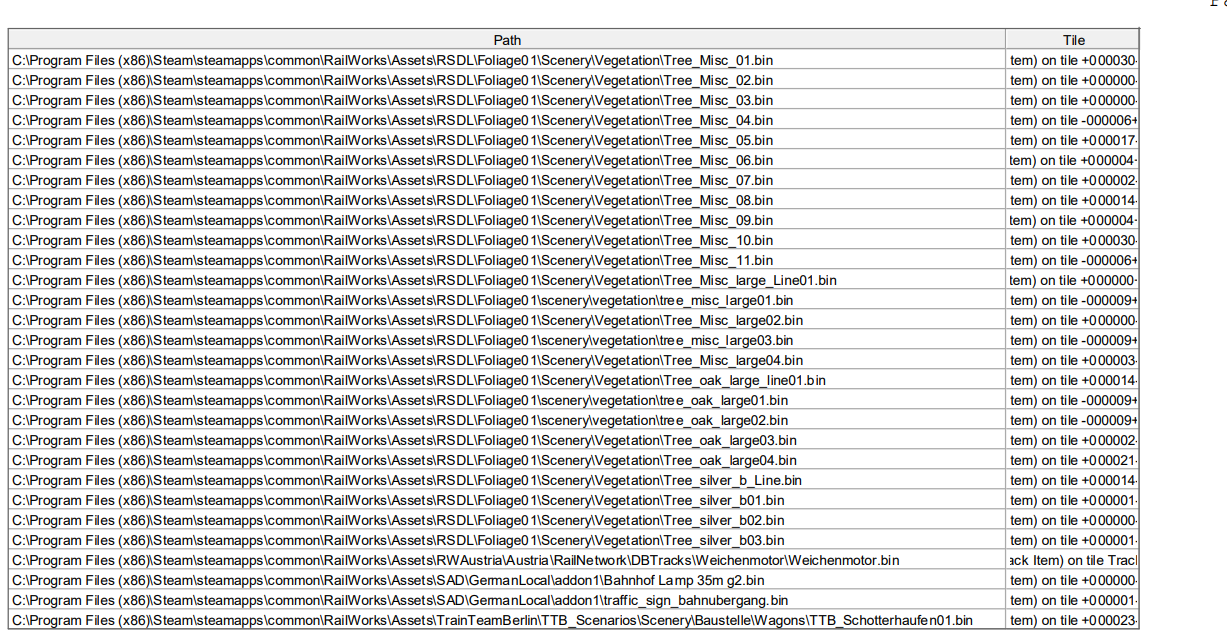Viewport: 1227px width, 637px height.
Task: Select the tree_misc_large03.bin path row
Action: click(x=507, y=340)
